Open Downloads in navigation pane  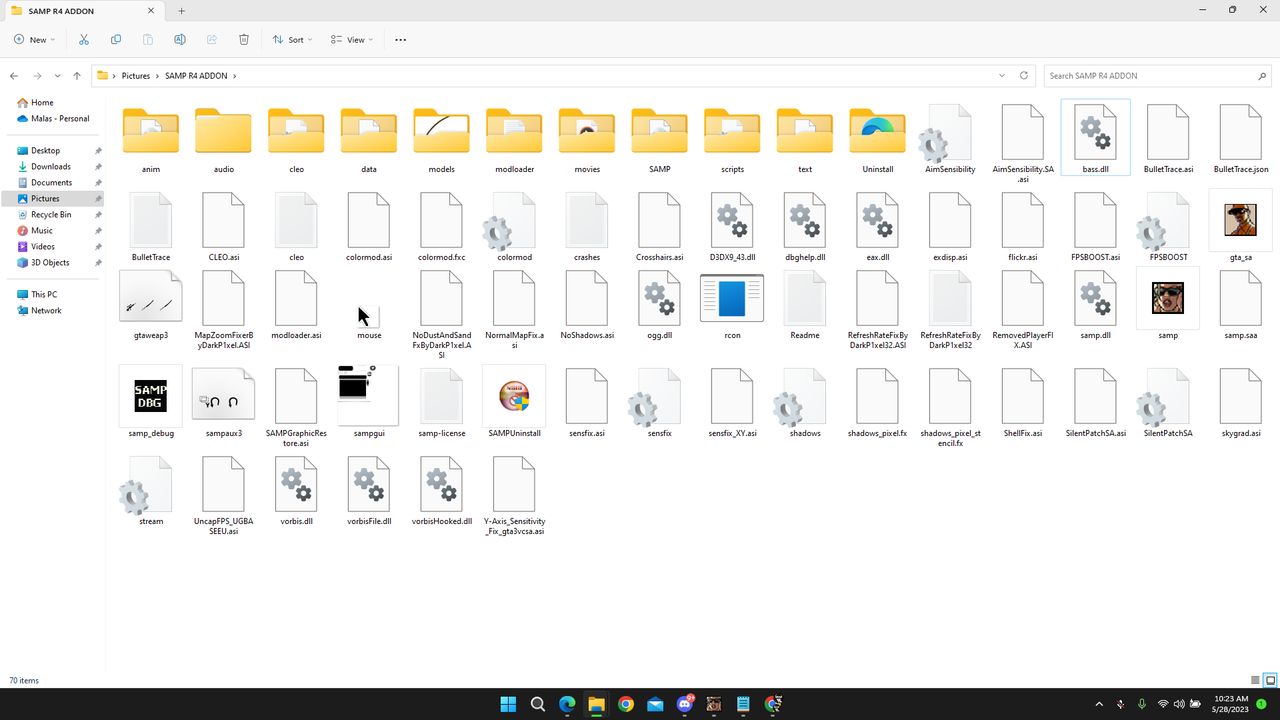tap(51, 167)
